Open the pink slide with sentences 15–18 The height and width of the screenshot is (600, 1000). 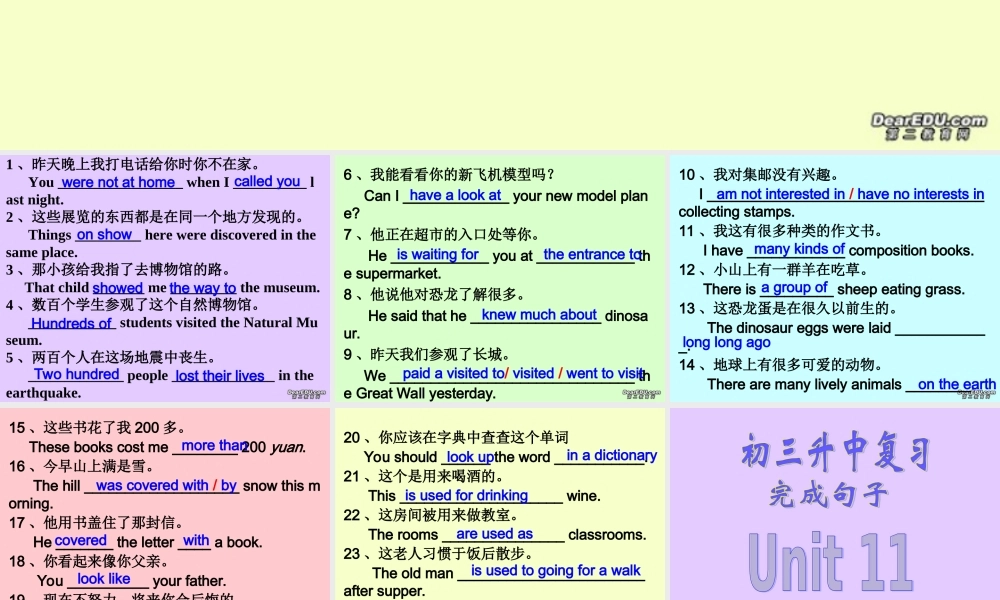[165, 504]
